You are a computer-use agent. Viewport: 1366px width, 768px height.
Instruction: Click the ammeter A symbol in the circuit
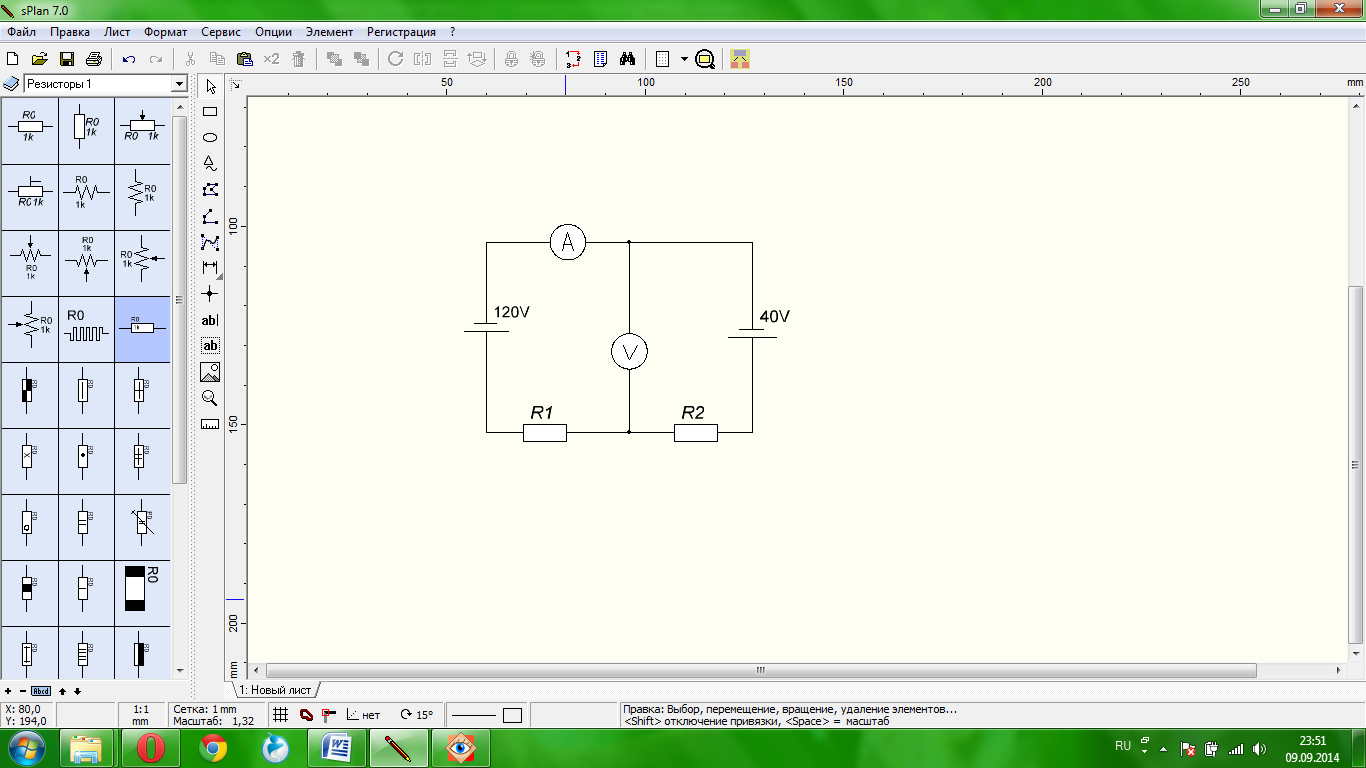(568, 242)
